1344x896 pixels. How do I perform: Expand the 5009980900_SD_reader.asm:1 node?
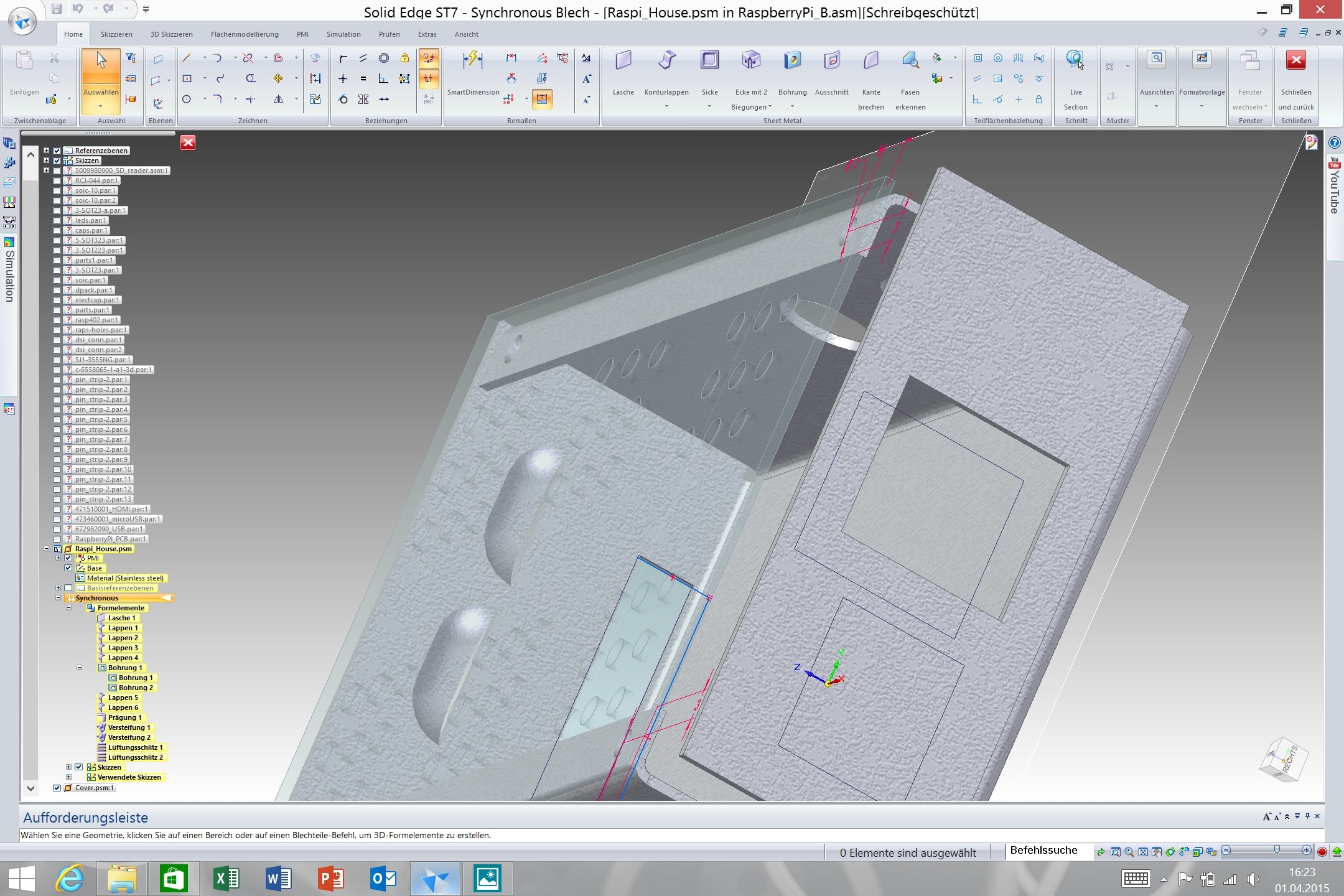pos(46,170)
